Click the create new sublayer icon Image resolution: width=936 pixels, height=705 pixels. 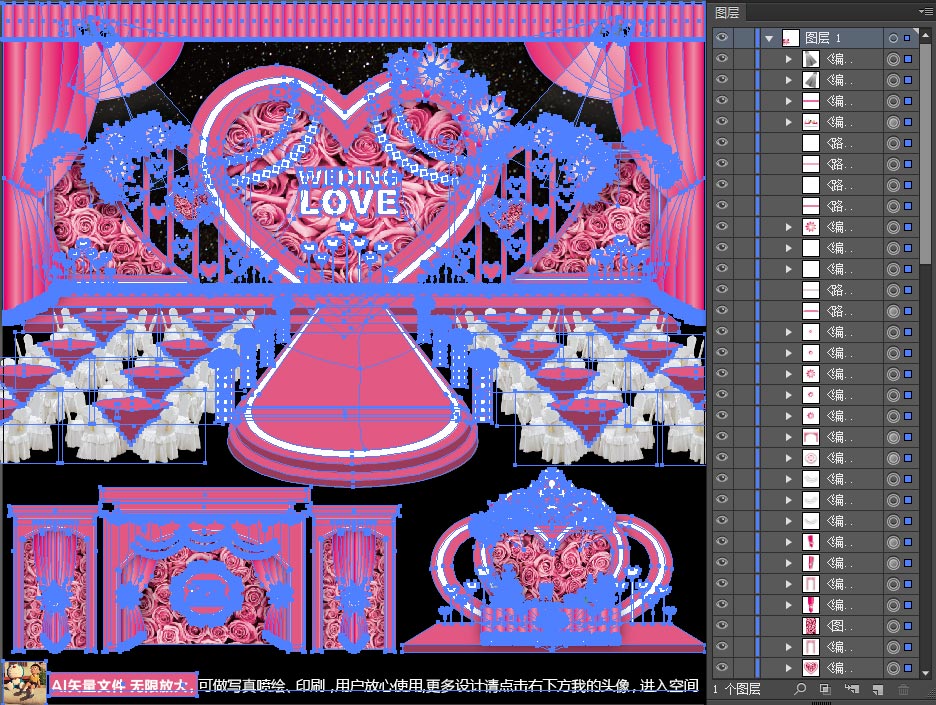852,689
